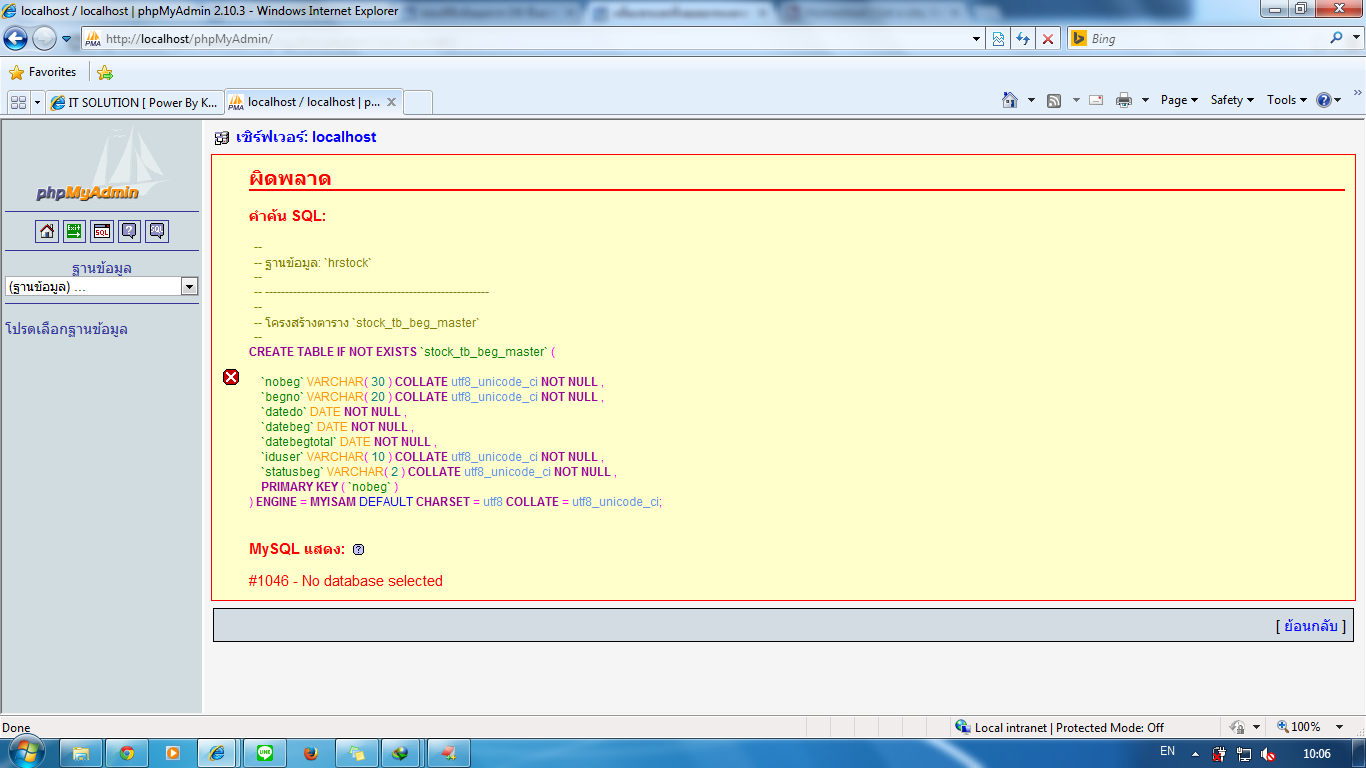1366x768 pixels.
Task: Expand the database selection dropdown
Action: (x=189, y=287)
